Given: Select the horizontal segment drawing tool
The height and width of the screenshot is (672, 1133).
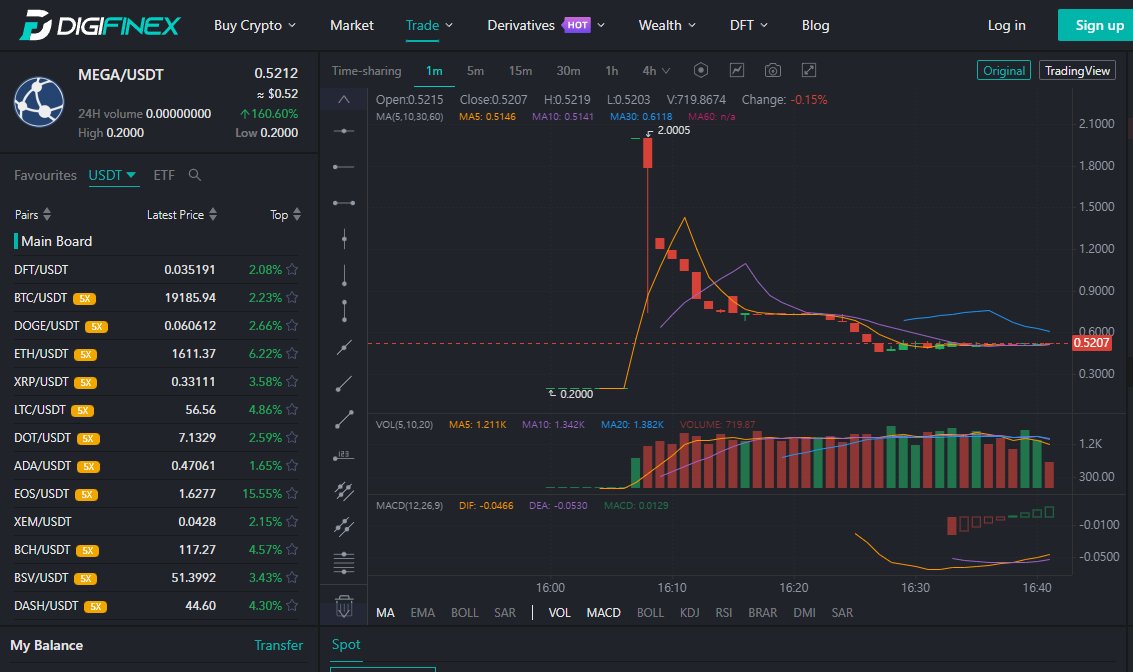Looking at the screenshot, I should tap(344, 203).
